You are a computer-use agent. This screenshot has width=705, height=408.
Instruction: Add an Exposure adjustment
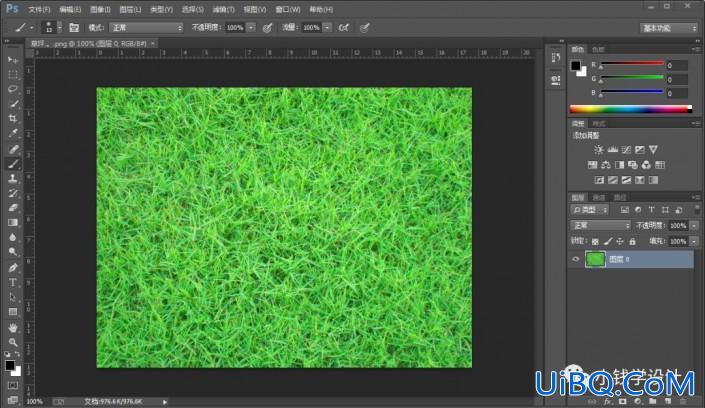(x=639, y=150)
